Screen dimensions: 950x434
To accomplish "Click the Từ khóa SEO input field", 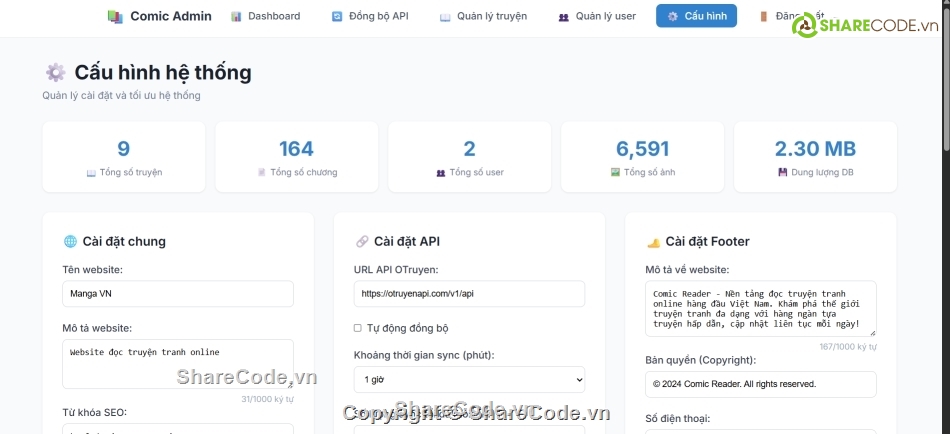I will [178, 429].
